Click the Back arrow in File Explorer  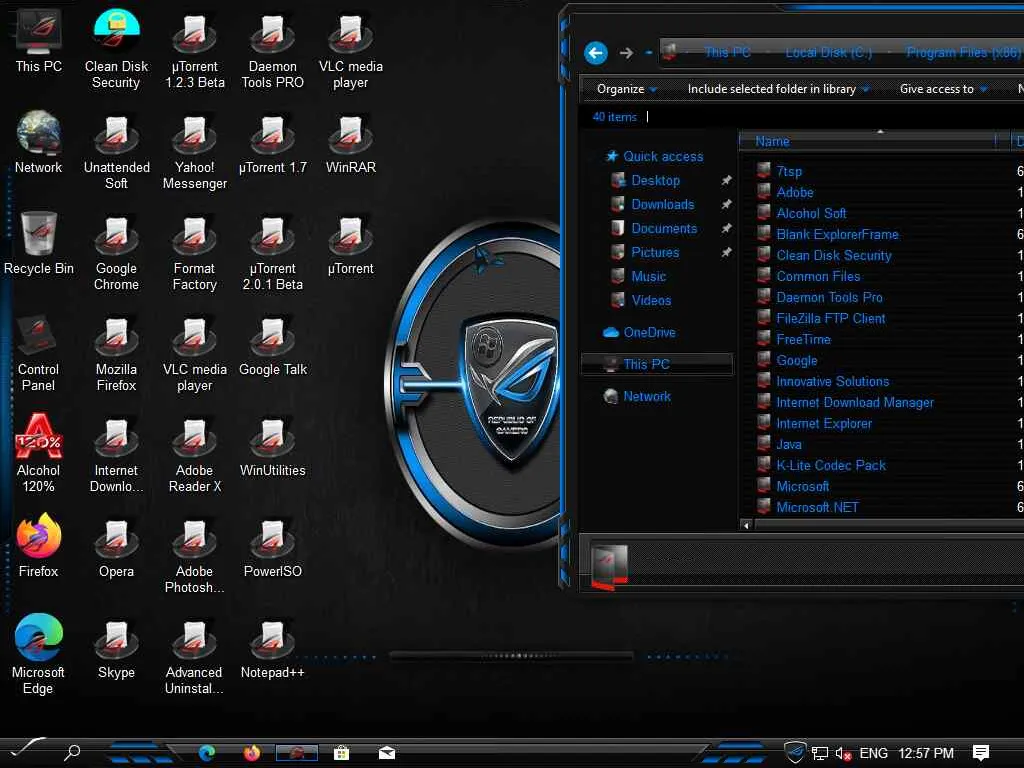click(x=596, y=53)
